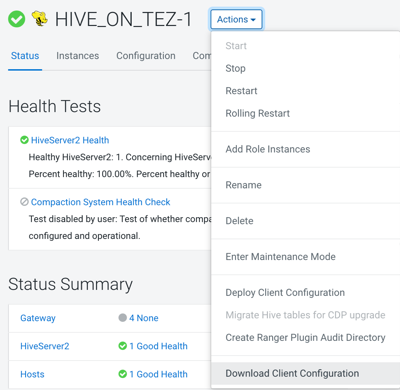Choose Deploy Client Configuration
400x390 pixels.
click(x=285, y=292)
